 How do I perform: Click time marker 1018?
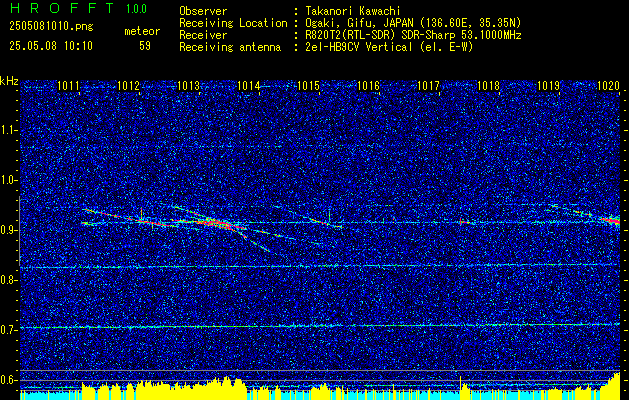coord(489,85)
